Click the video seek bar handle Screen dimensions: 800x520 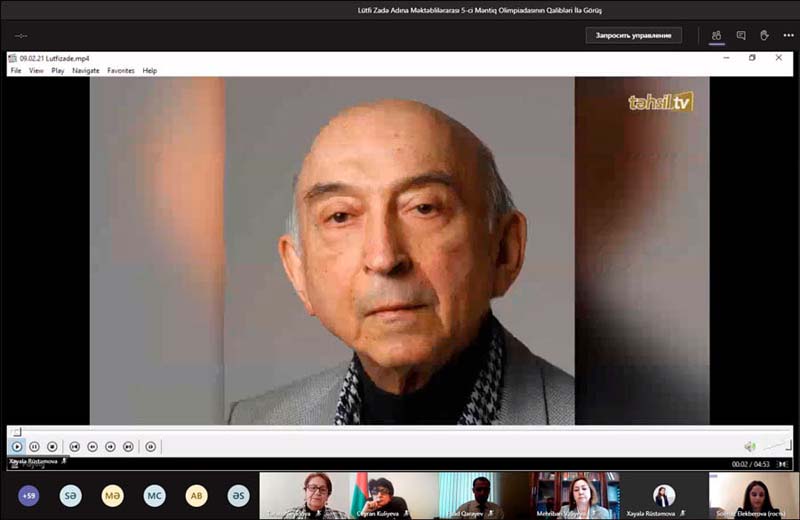click(16, 432)
